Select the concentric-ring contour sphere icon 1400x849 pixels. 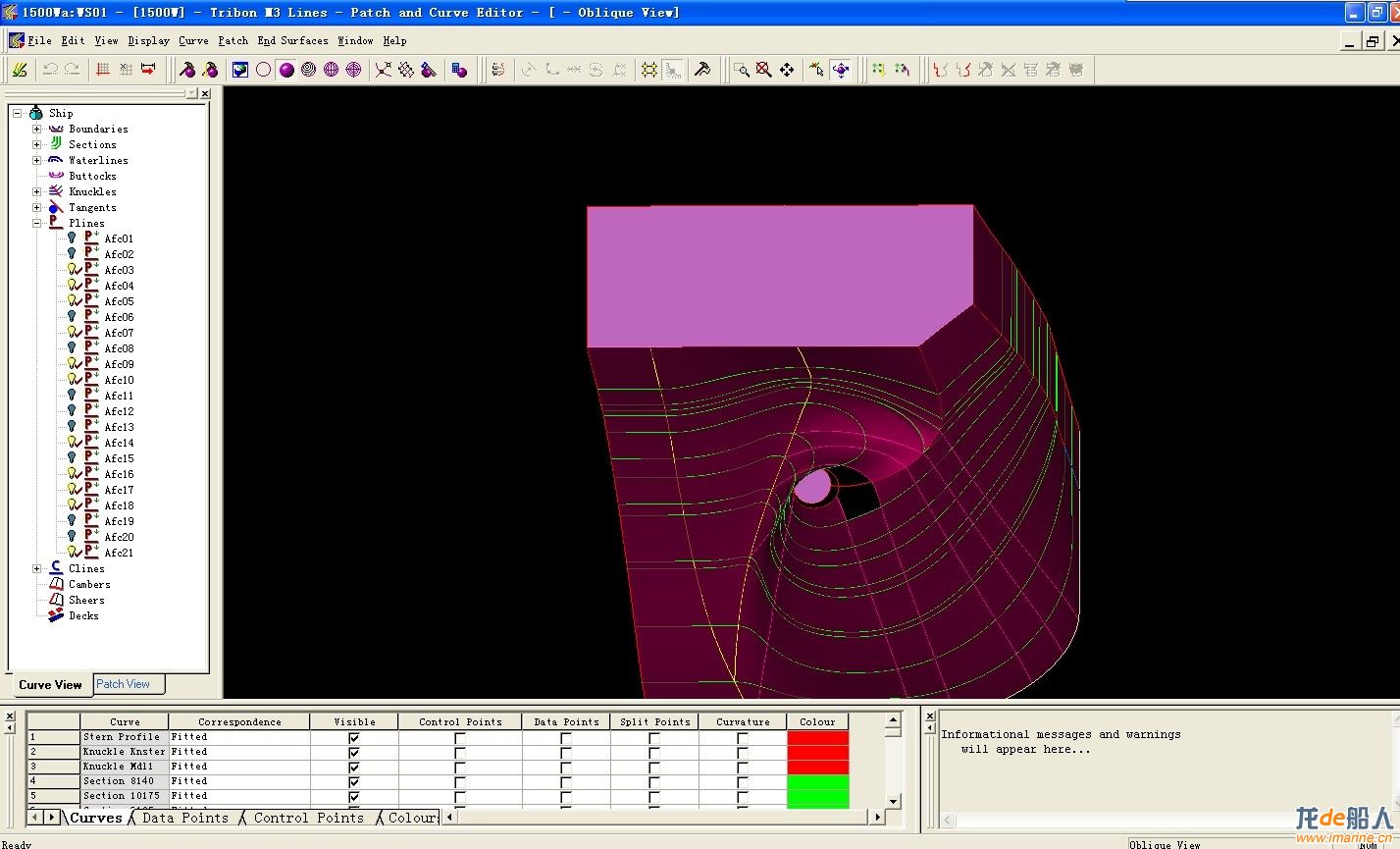pyautogui.click(x=309, y=70)
